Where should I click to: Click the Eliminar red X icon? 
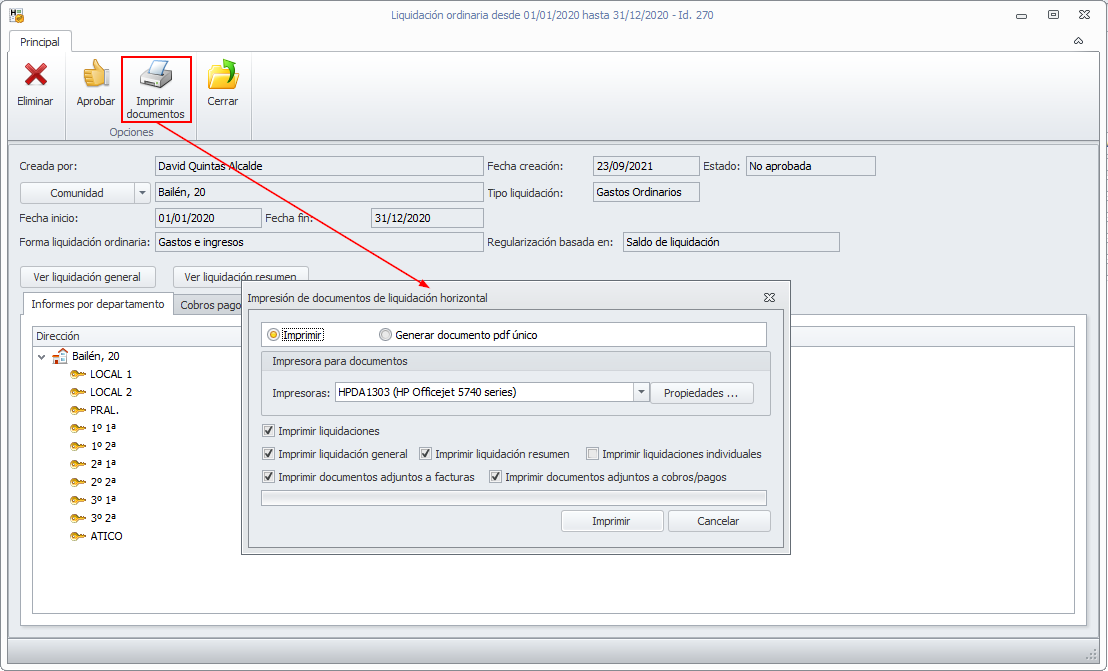tap(35, 75)
